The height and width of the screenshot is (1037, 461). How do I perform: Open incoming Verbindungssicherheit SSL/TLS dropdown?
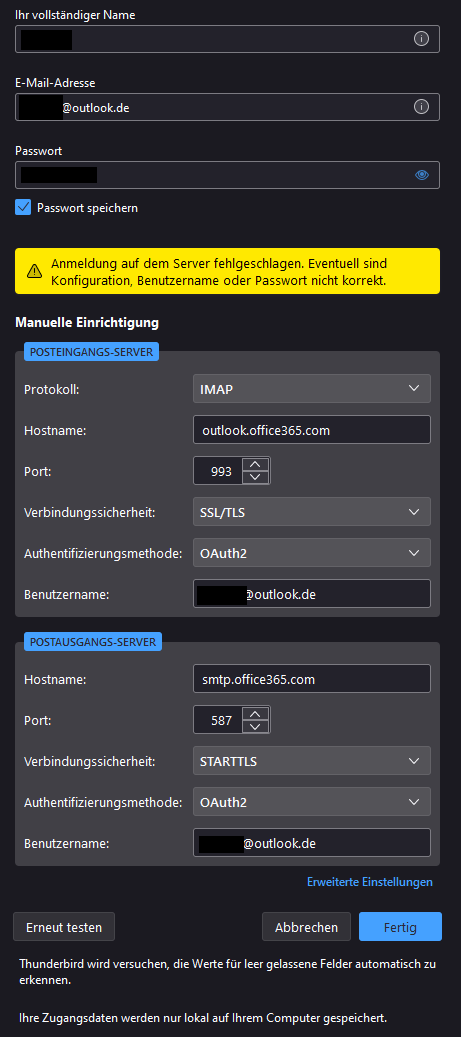tap(312, 512)
